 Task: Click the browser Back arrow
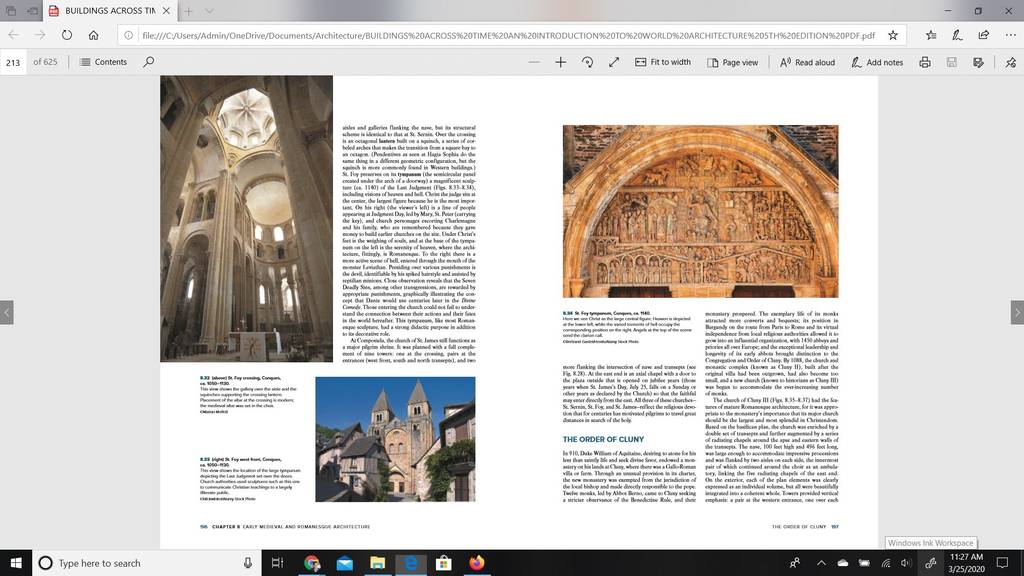tap(14, 35)
